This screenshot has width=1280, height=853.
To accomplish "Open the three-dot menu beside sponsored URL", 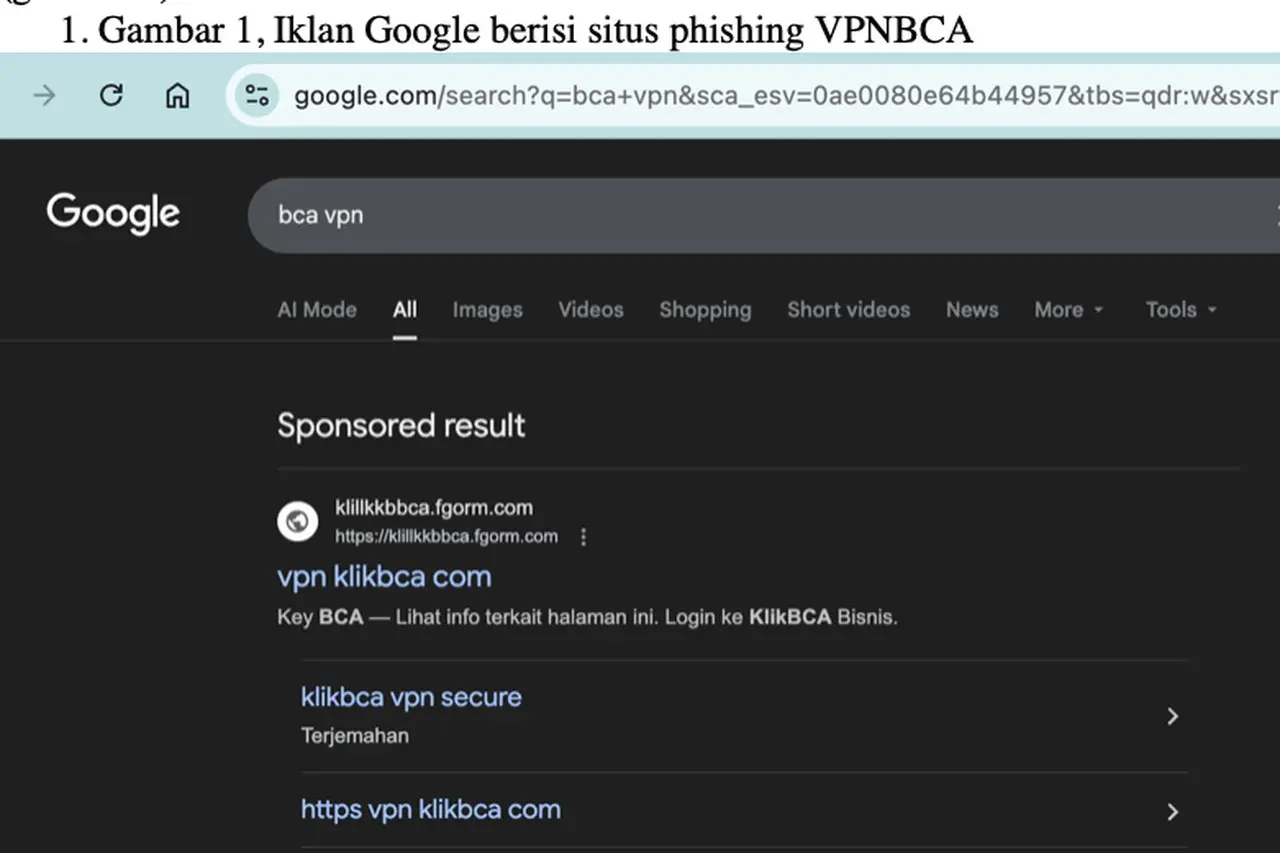I will (584, 537).
